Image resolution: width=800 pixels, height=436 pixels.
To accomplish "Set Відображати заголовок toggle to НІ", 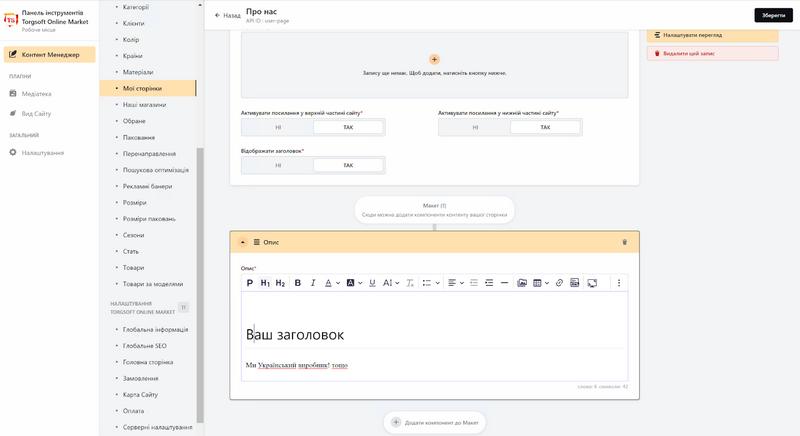I will pyautogui.click(x=278, y=165).
